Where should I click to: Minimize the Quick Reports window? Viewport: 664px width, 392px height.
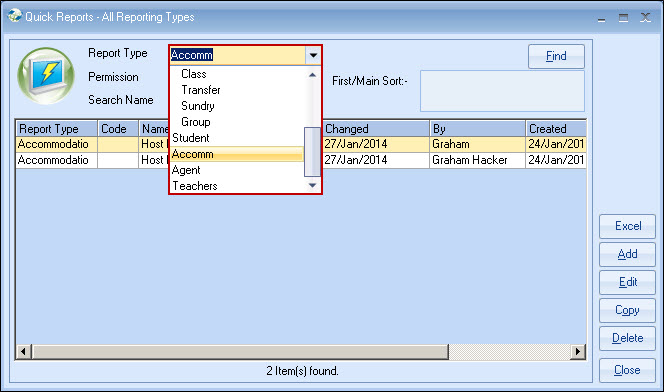601,18
